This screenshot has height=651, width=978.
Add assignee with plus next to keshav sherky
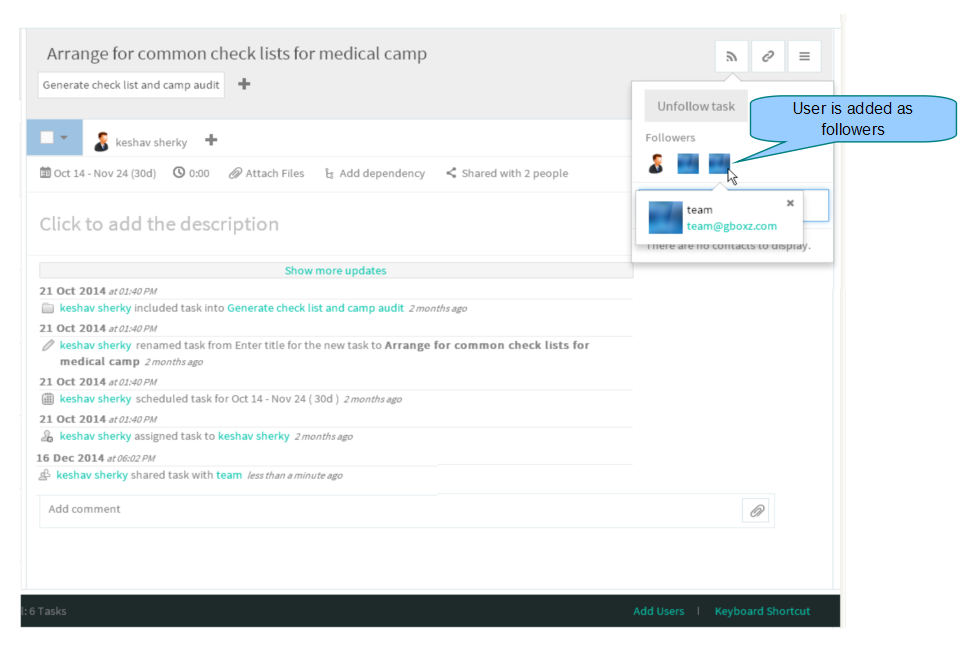point(211,140)
